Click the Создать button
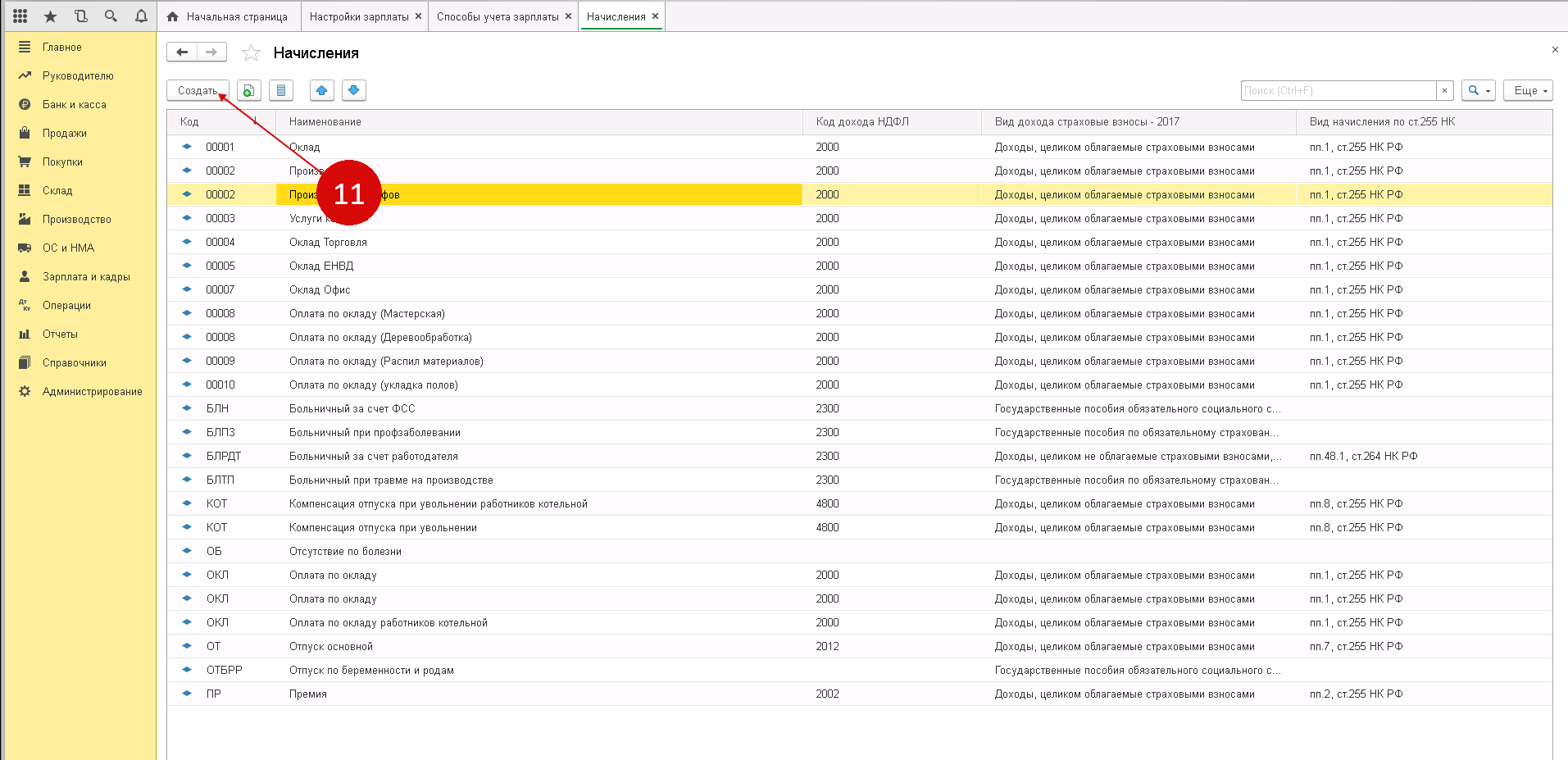This screenshot has width=1568, height=760. point(198,90)
